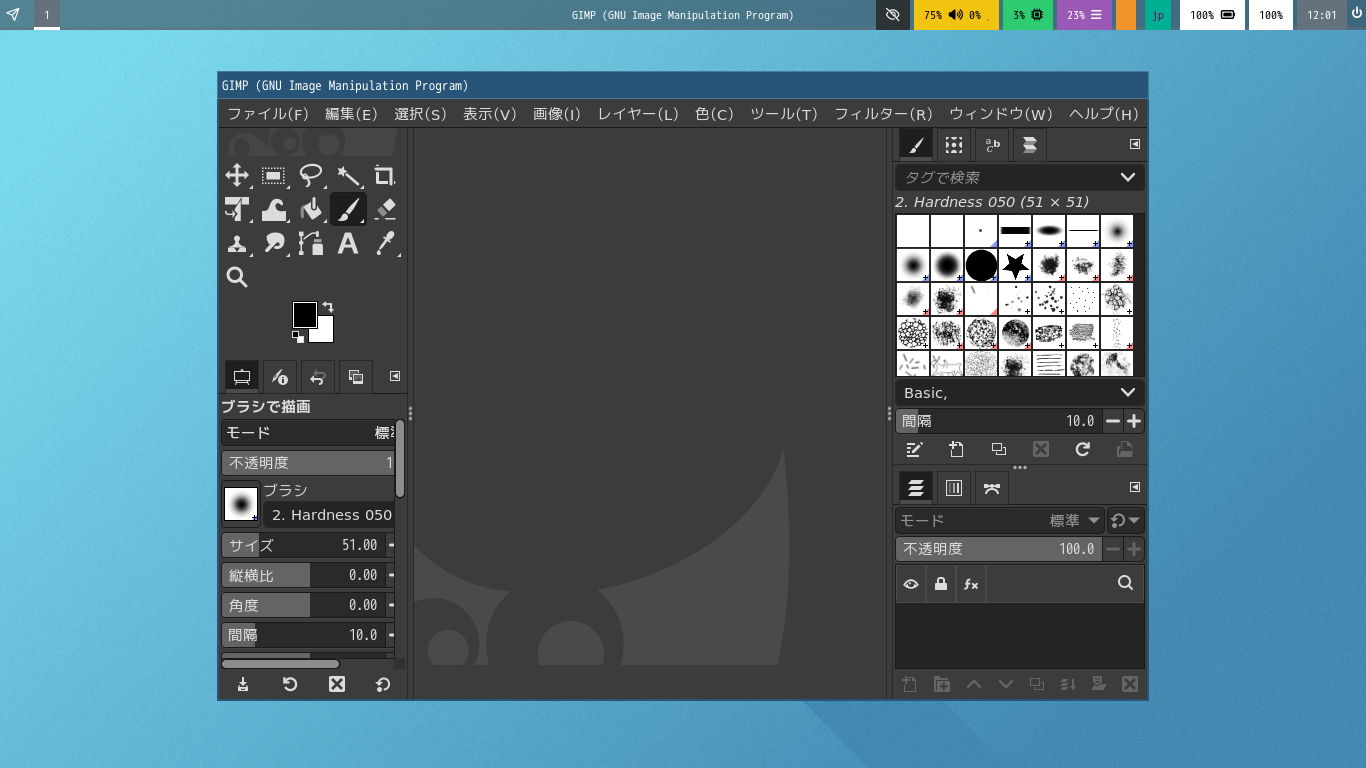Pick the star-shaped brush thumbnail
The height and width of the screenshot is (768, 1366).
[x=1015, y=265]
